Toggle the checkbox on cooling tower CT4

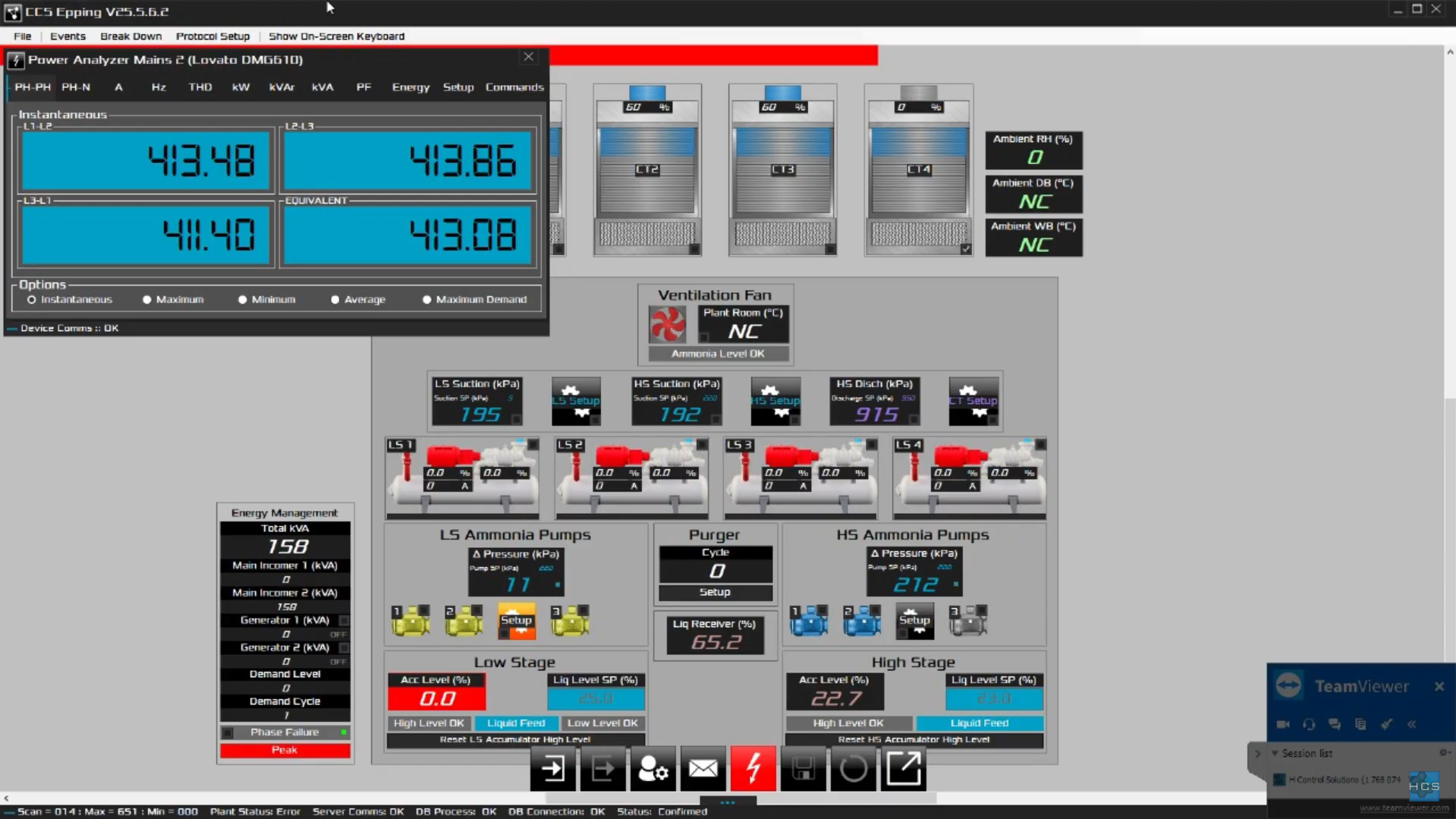tap(965, 249)
